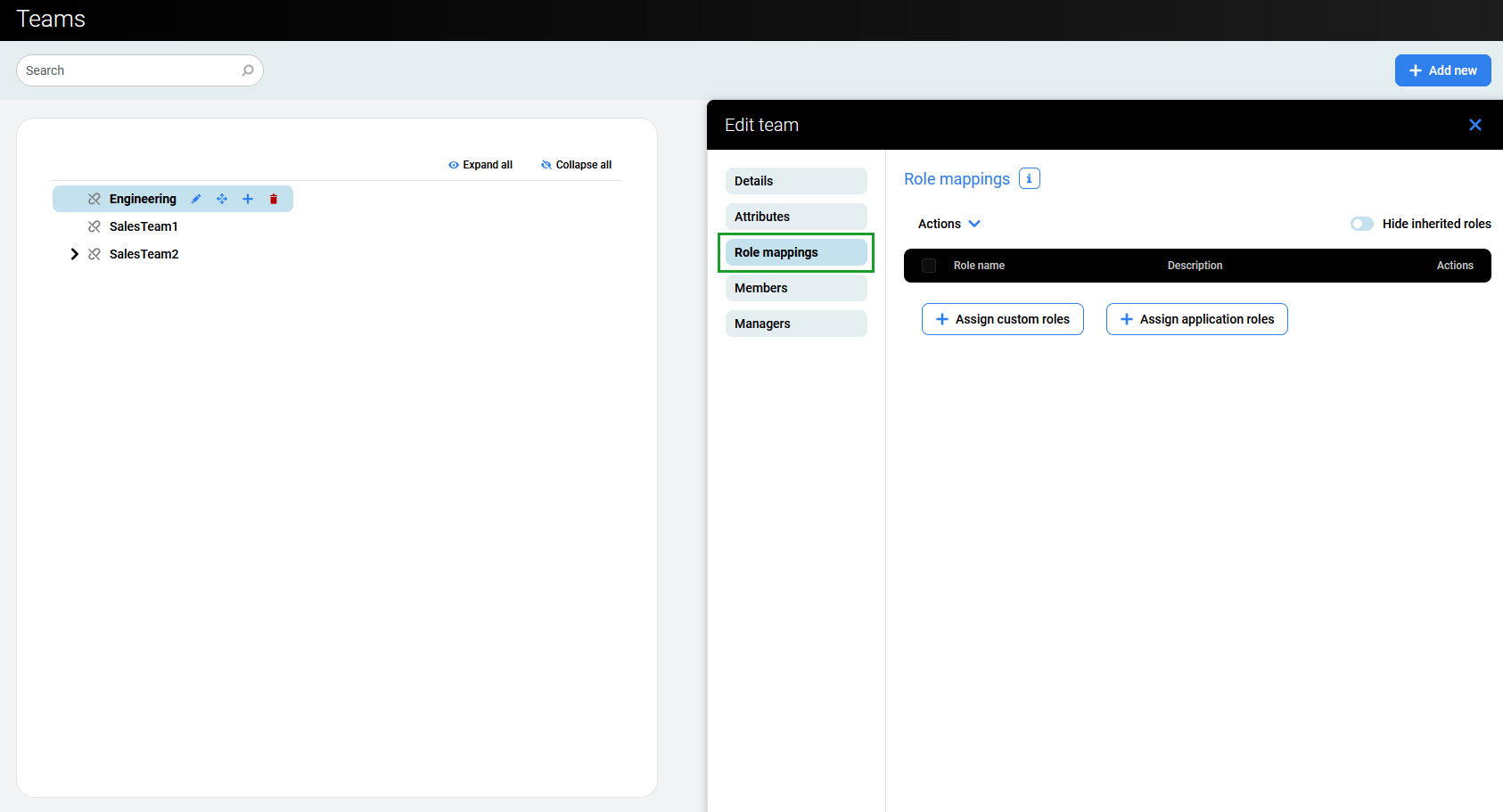Click Assign application roles button
The width and height of the screenshot is (1503, 812).
coord(1196,319)
